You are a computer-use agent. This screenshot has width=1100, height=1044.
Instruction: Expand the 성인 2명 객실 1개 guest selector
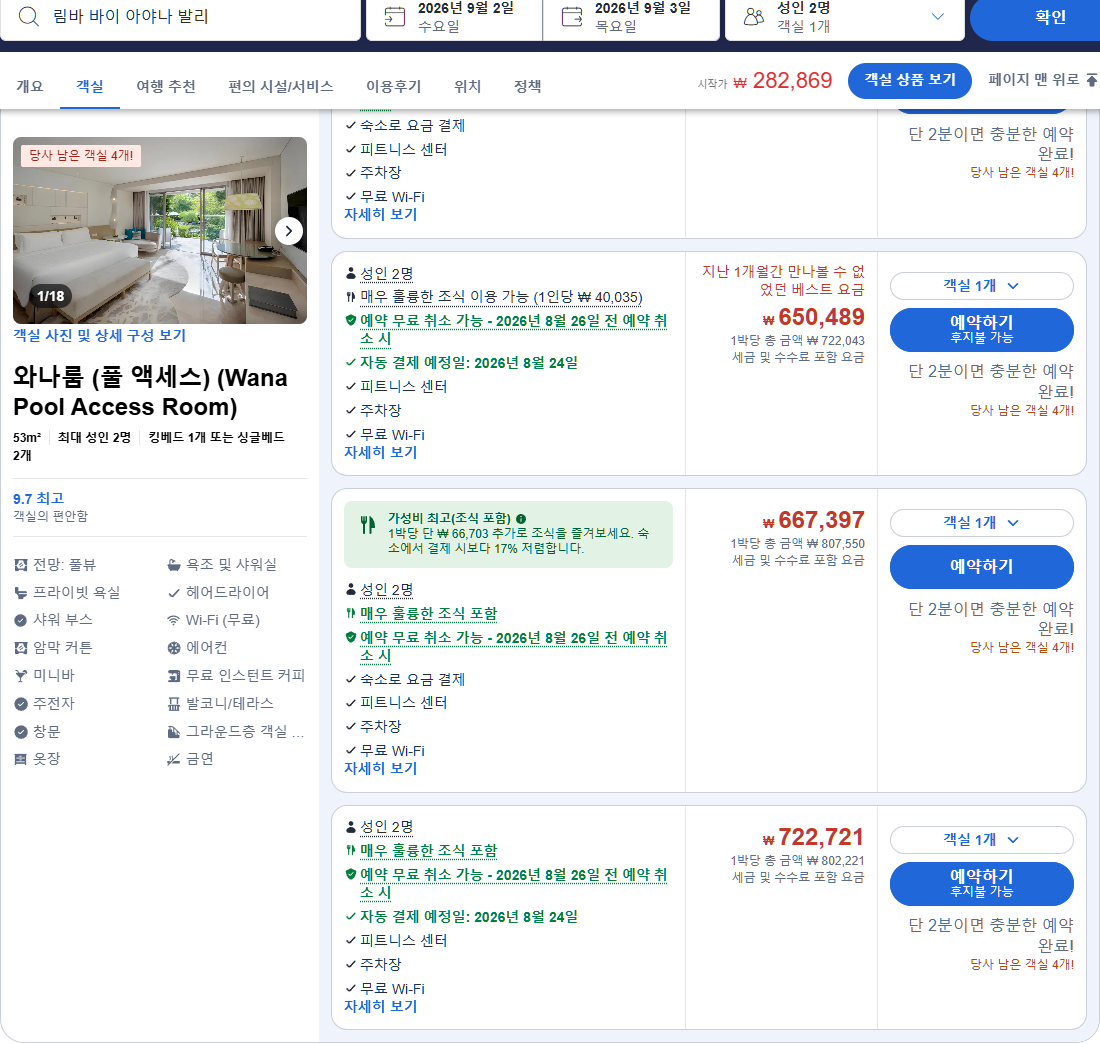pyautogui.click(x=845, y=17)
